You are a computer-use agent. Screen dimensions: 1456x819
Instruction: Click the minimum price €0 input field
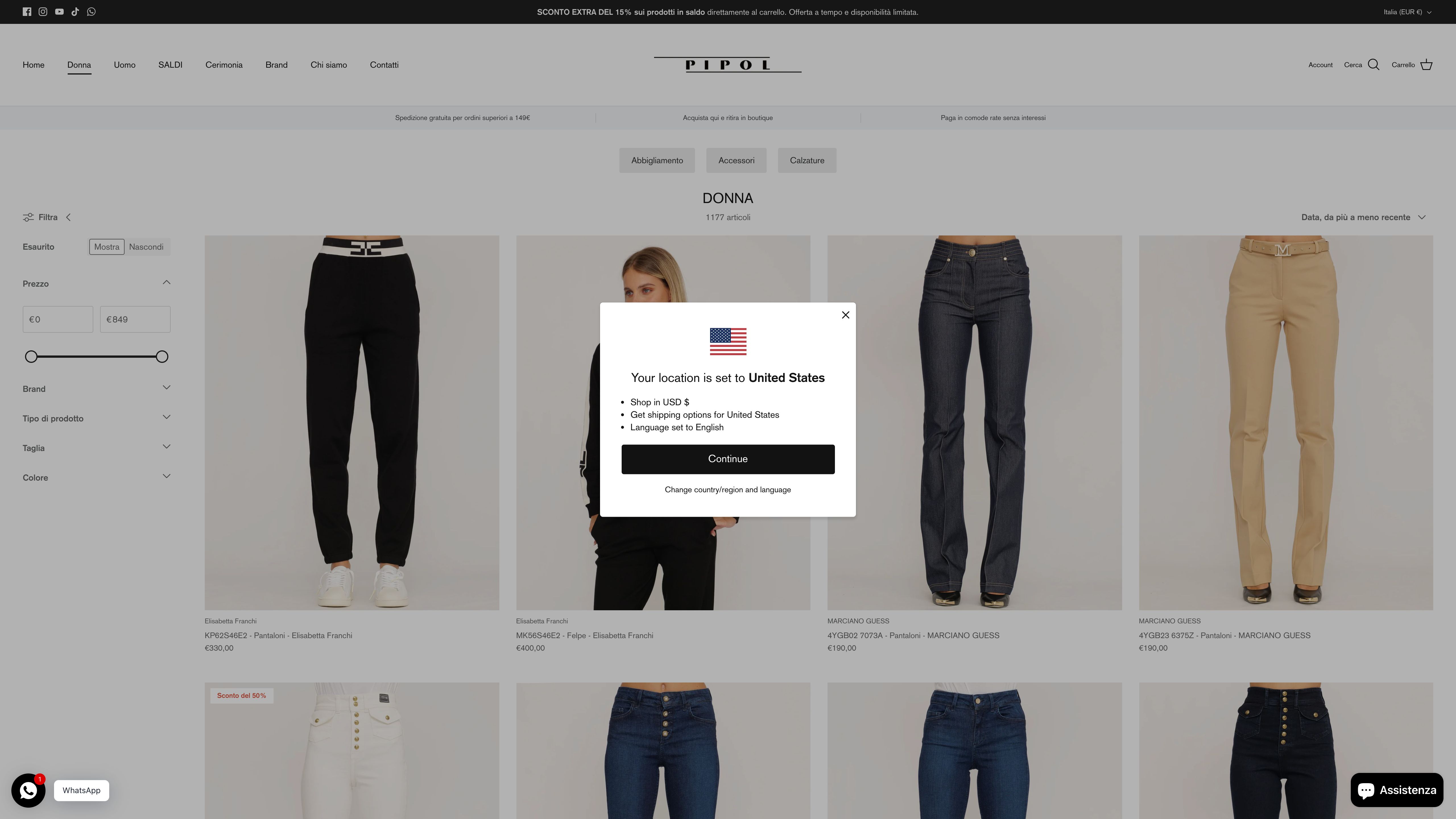(x=58, y=319)
